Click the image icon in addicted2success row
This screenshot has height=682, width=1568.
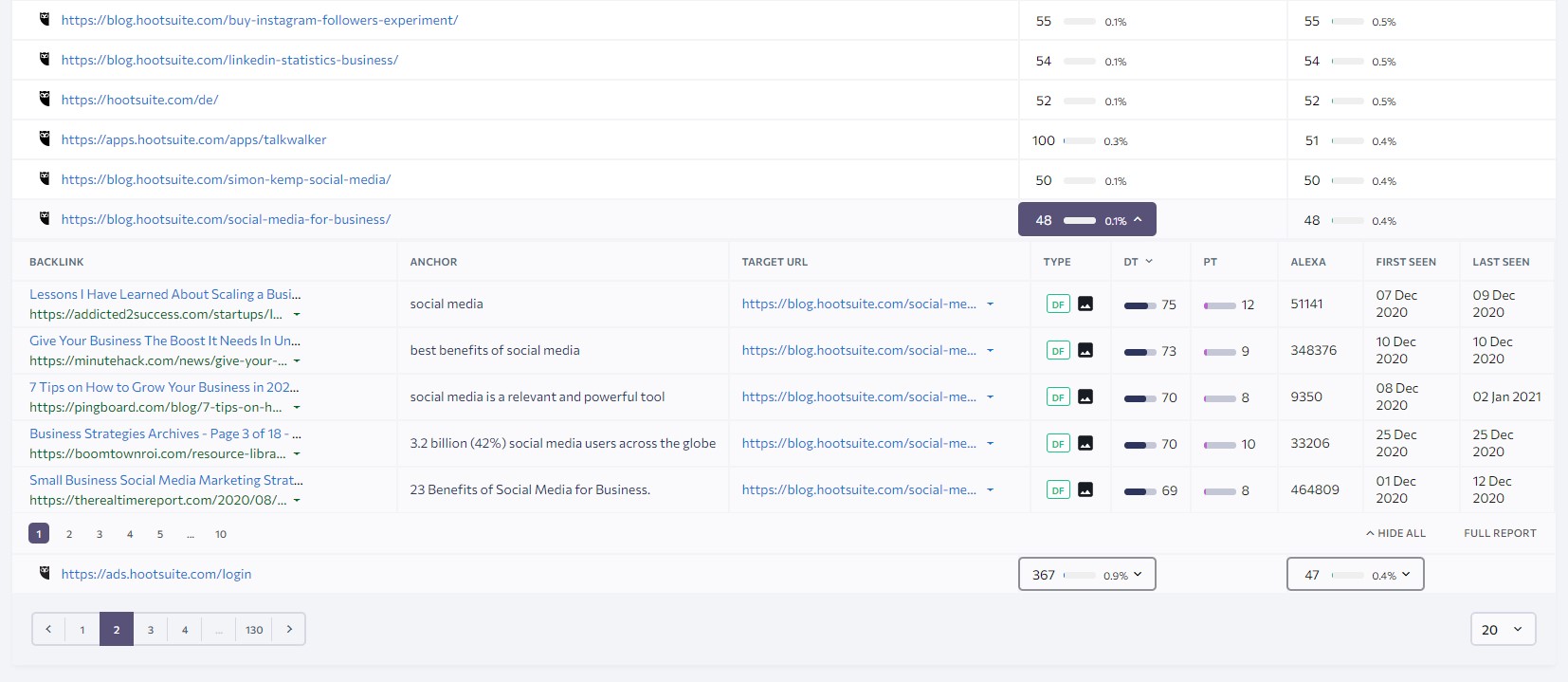coord(1085,304)
